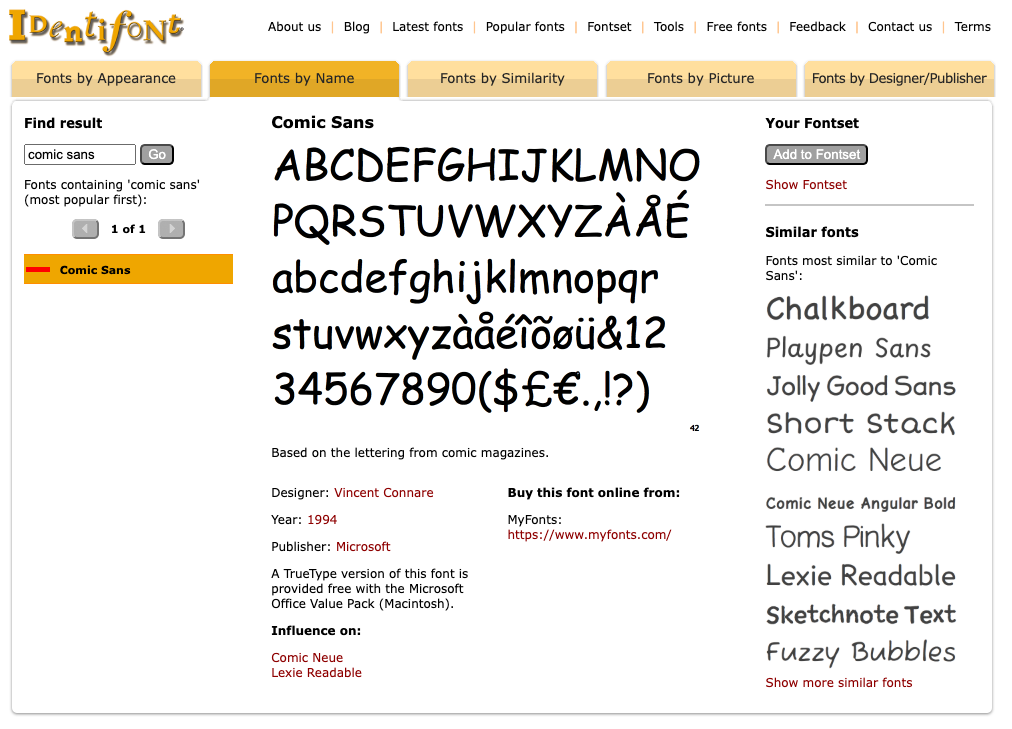View the Sketchnote Text similar font

(861, 615)
